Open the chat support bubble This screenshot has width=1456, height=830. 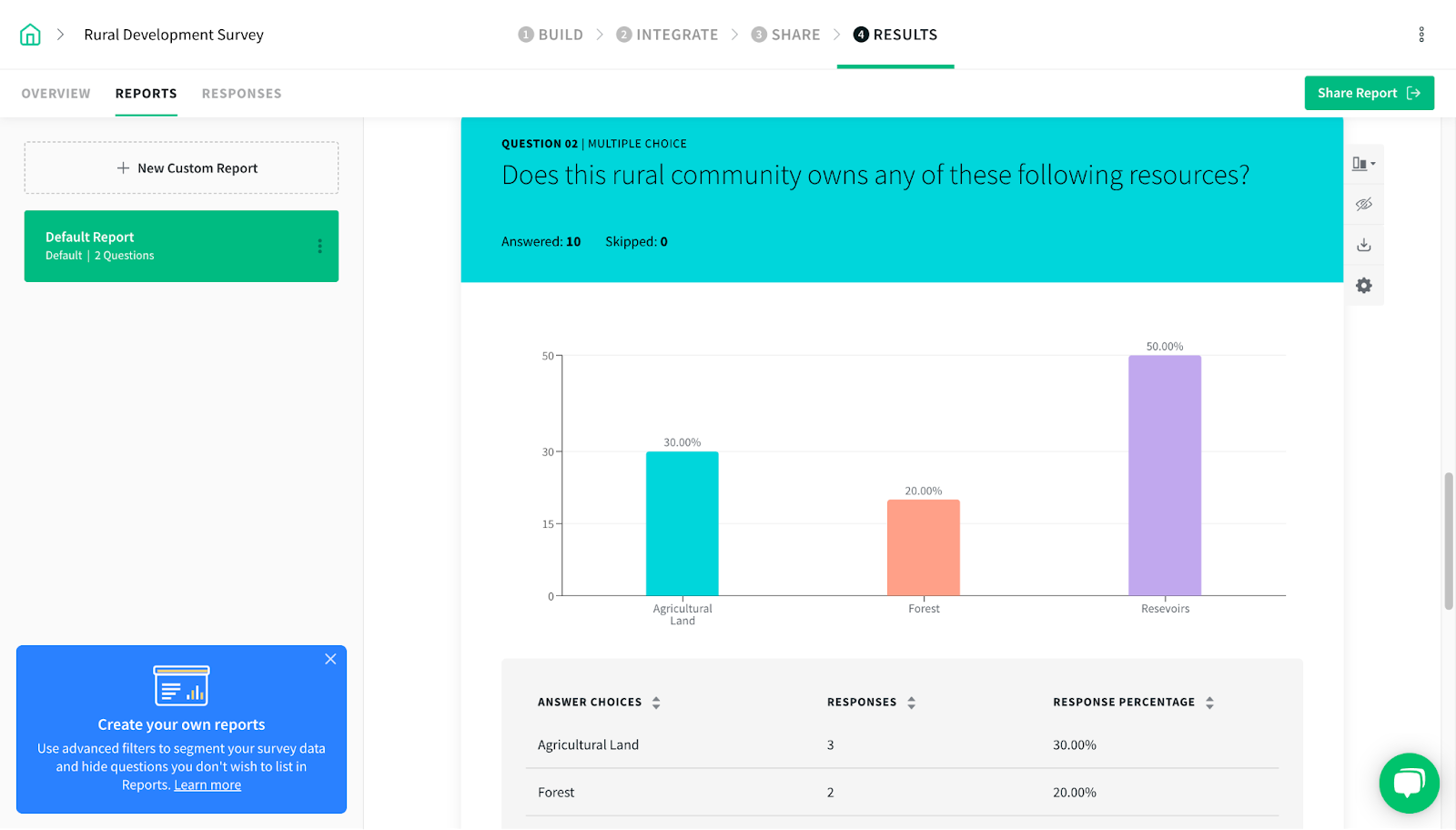tap(1409, 783)
